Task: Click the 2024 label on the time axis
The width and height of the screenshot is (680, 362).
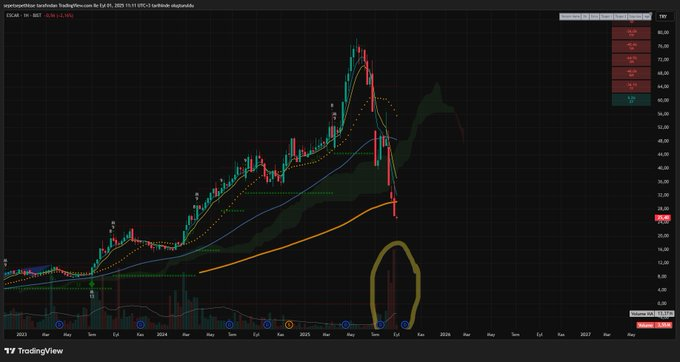Action: (162, 334)
